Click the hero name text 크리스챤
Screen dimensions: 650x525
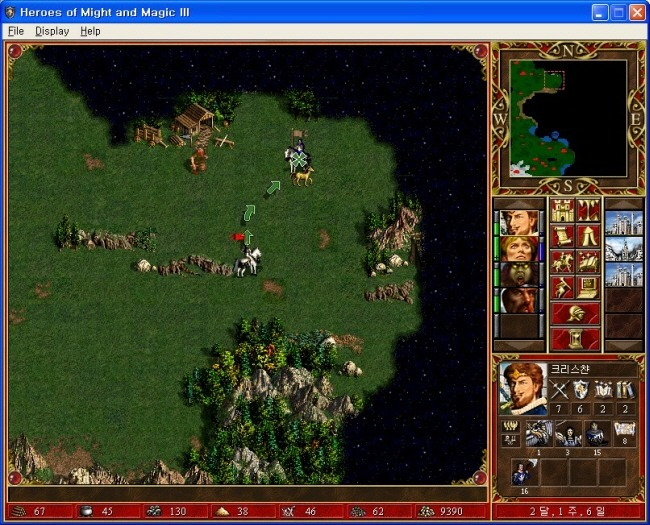570,369
